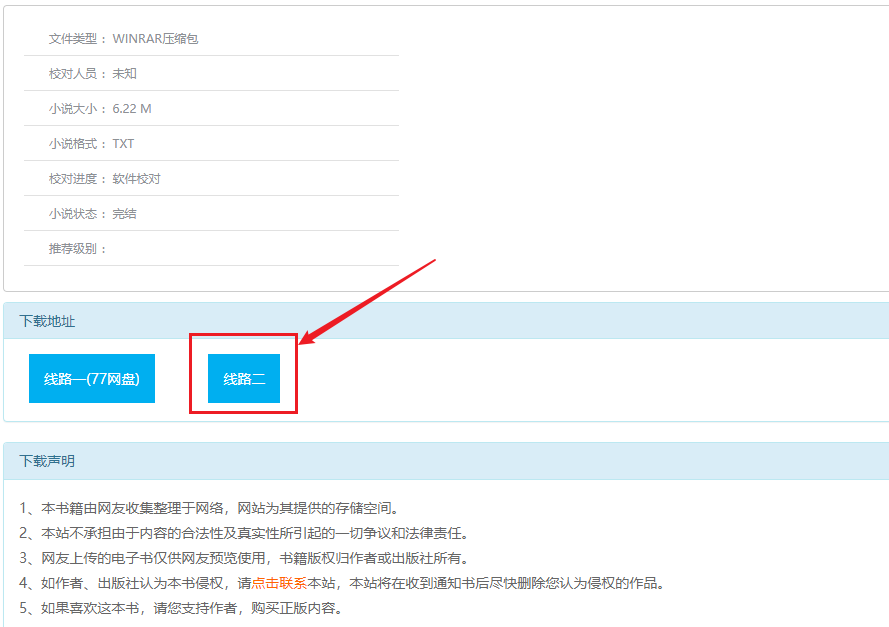The height and width of the screenshot is (627, 889).
Task: Click the WINRAR压缩包 file type value
Action: click(x=155, y=39)
